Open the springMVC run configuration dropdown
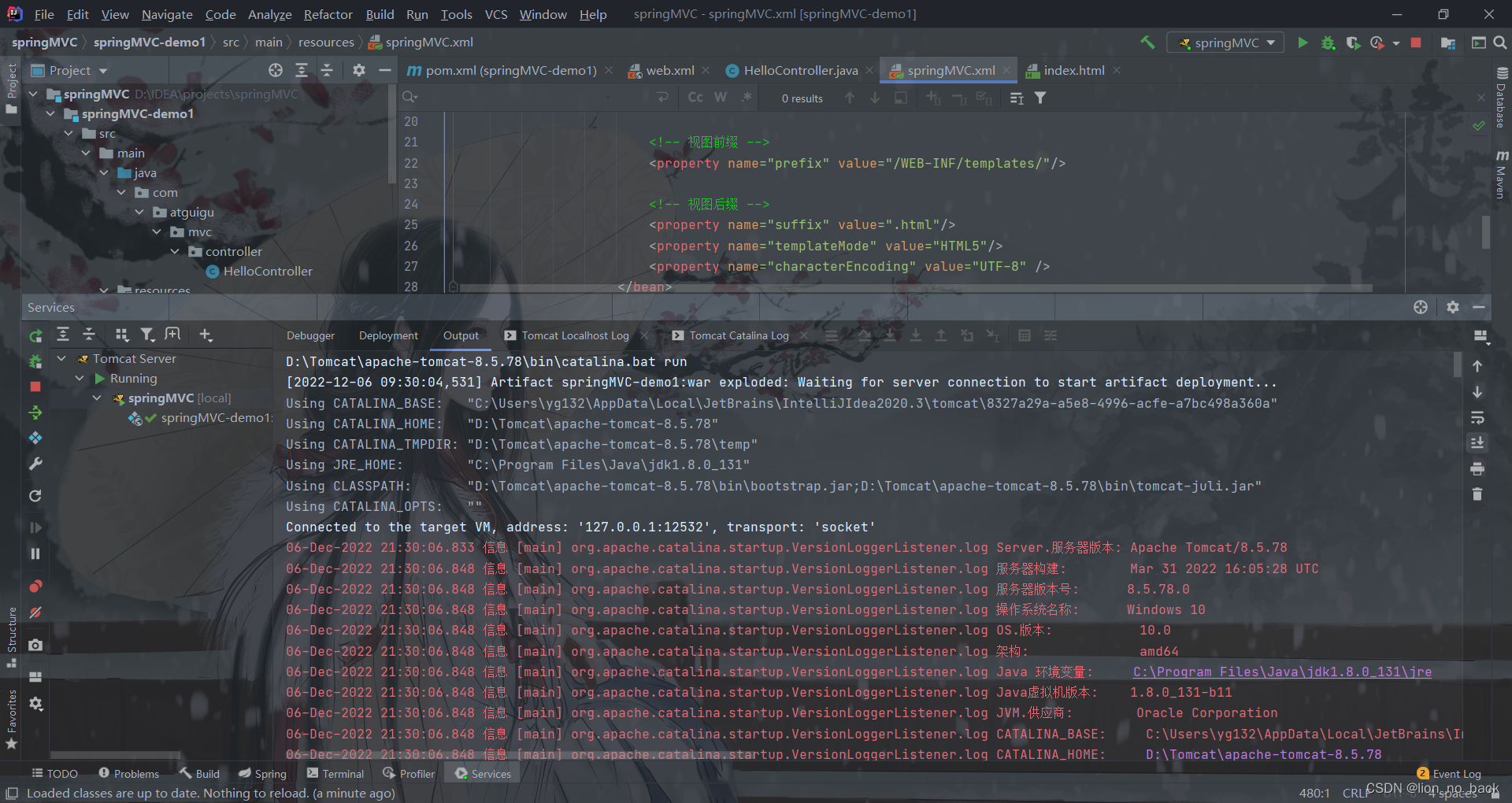1512x803 pixels. pyautogui.click(x=1225, y=43)
